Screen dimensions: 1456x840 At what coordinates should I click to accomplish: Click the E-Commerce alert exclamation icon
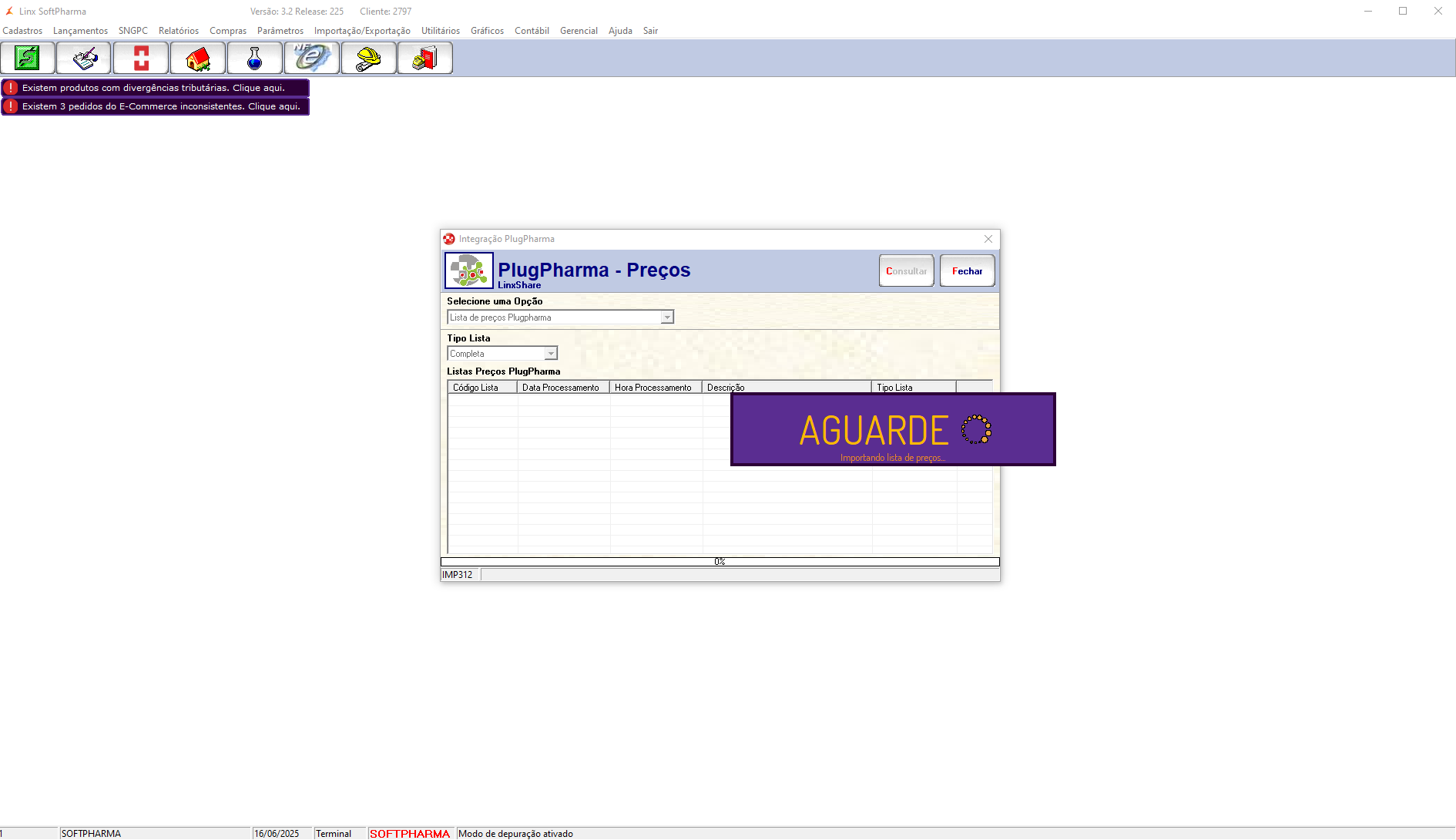point(12,106)
